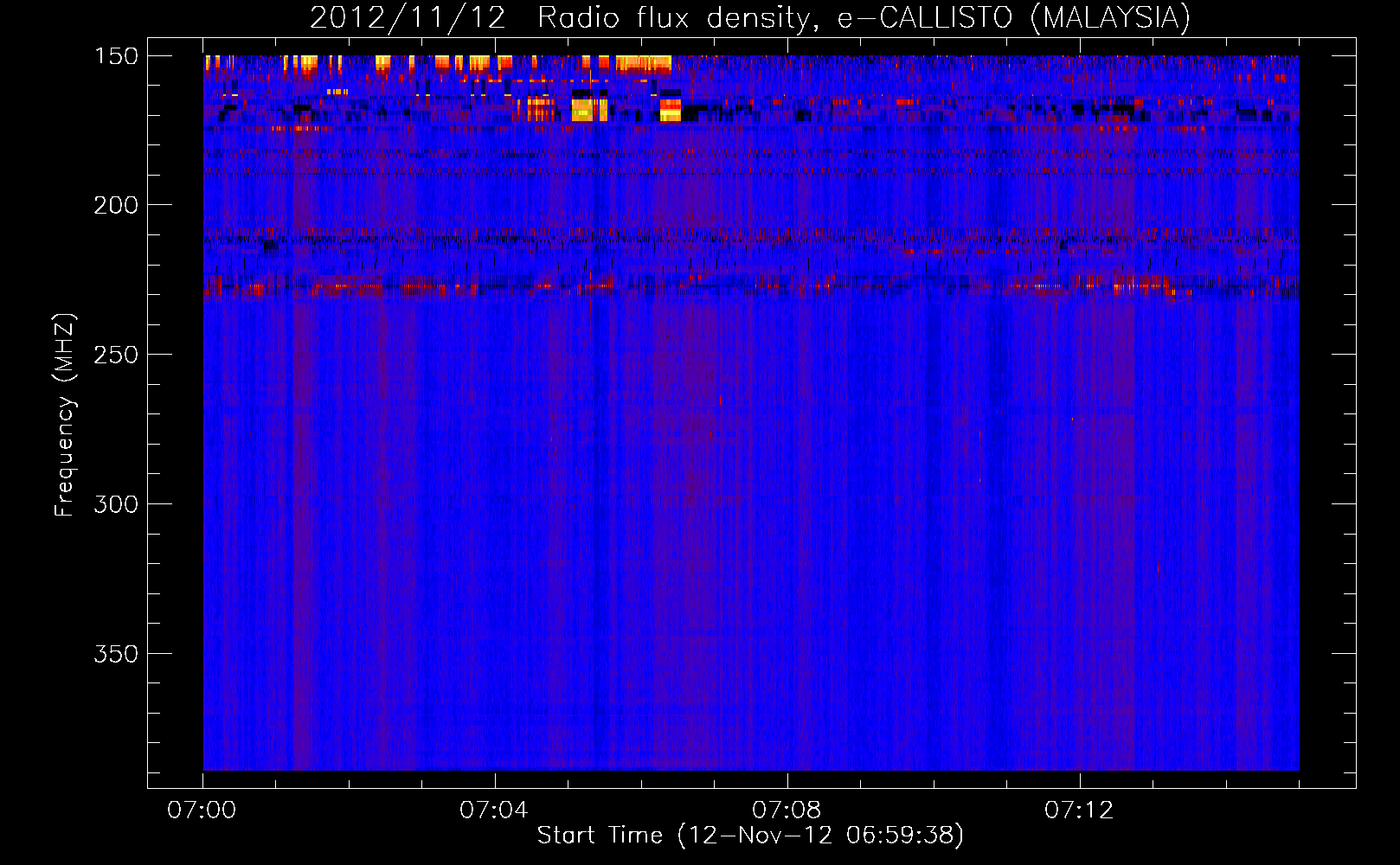Click the 07:00 time tick label

pos(202,811)
